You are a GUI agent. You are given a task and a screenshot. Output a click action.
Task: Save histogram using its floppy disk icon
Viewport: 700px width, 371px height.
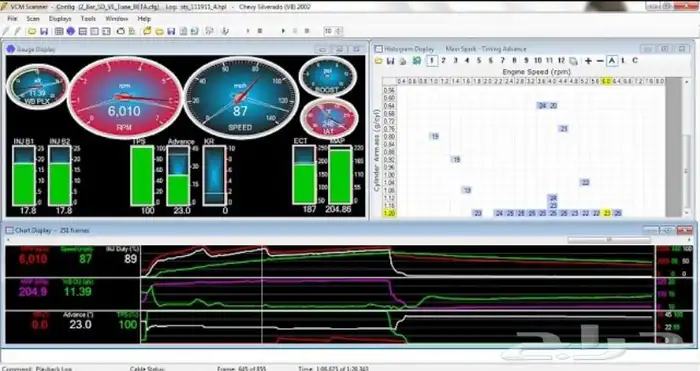tap(391, 61)
